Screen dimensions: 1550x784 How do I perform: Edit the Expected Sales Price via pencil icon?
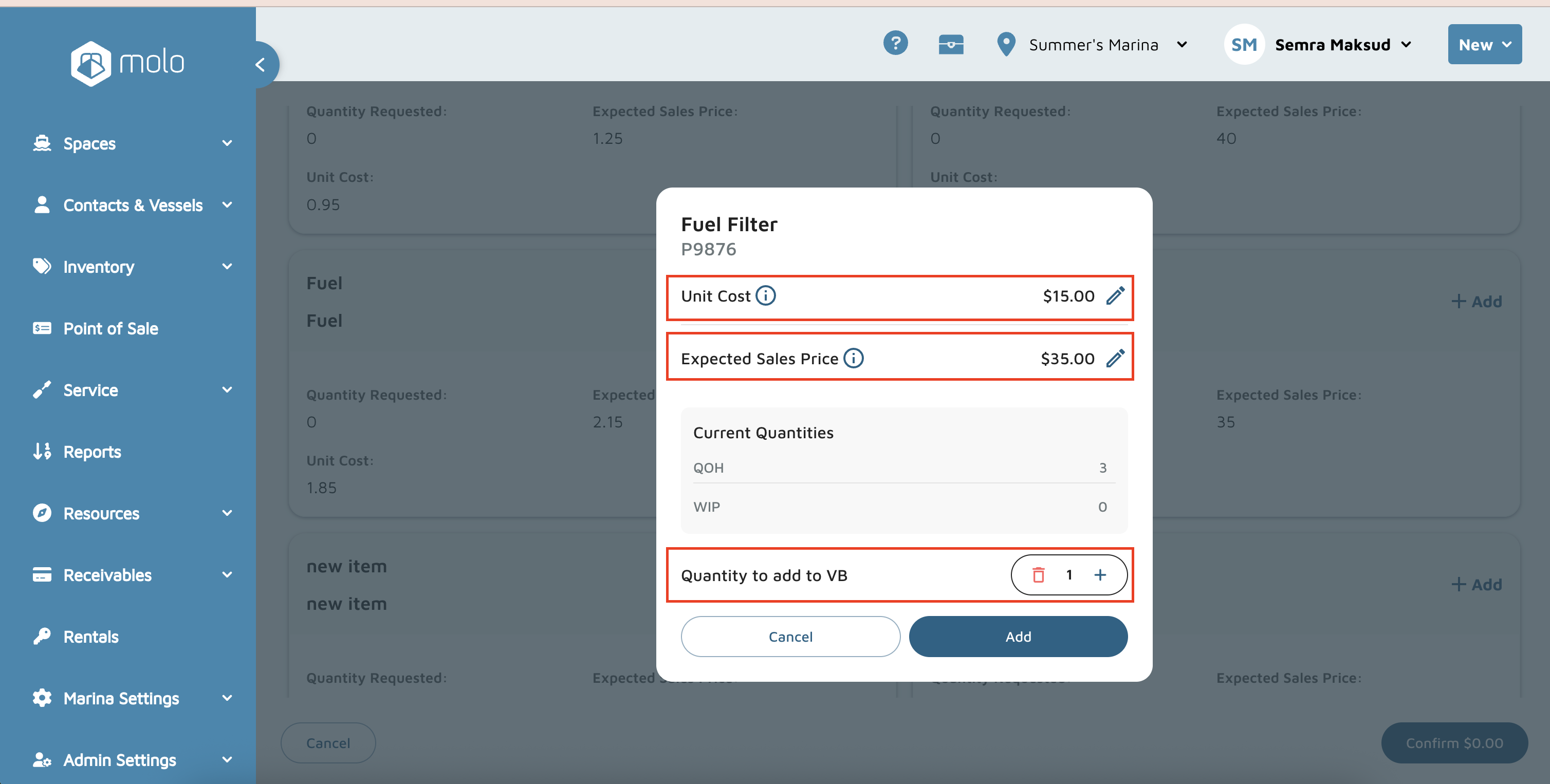click(x=1114, y=359)
